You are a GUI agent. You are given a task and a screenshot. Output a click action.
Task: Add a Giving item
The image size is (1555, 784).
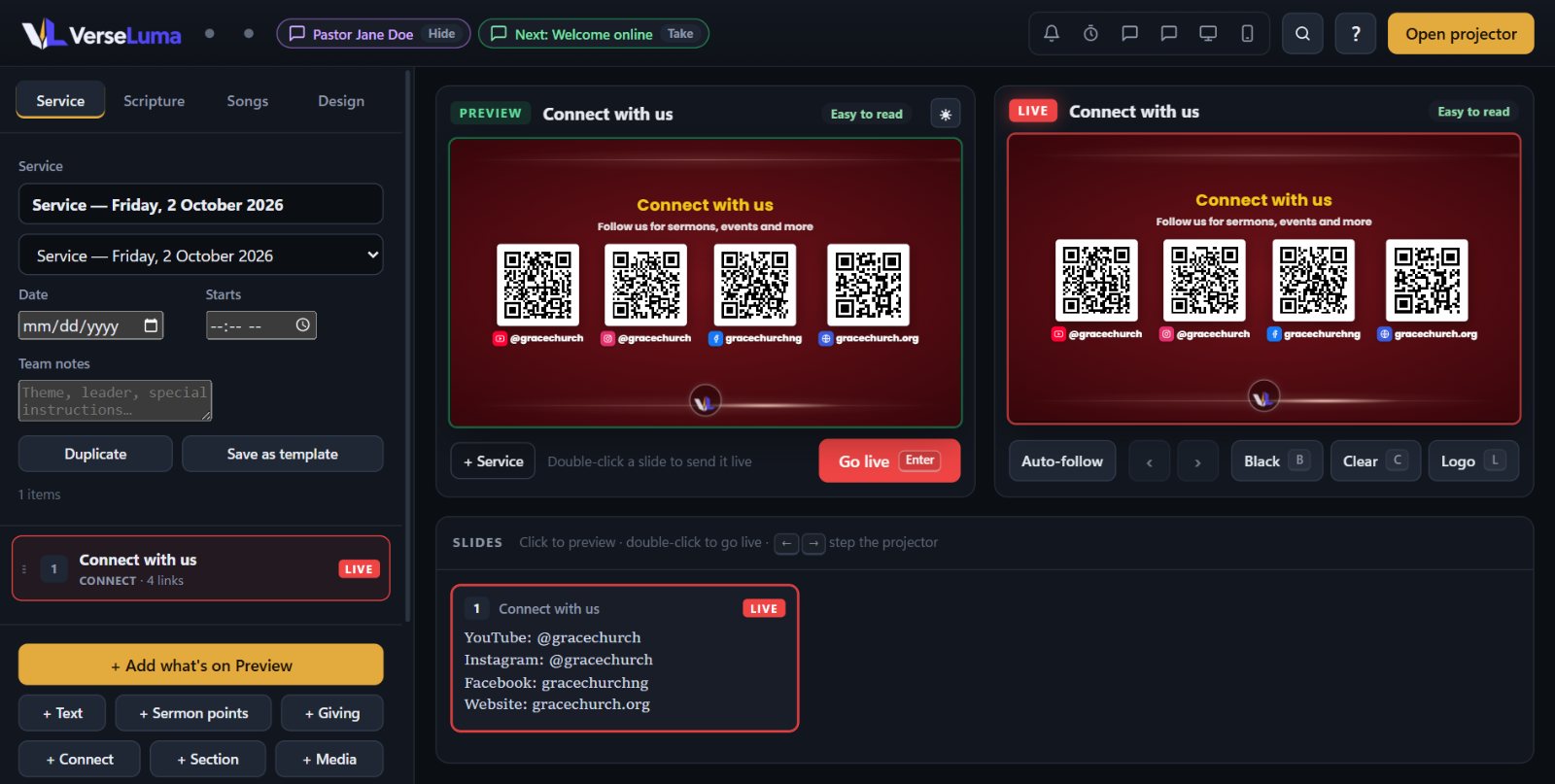[331, 713]
